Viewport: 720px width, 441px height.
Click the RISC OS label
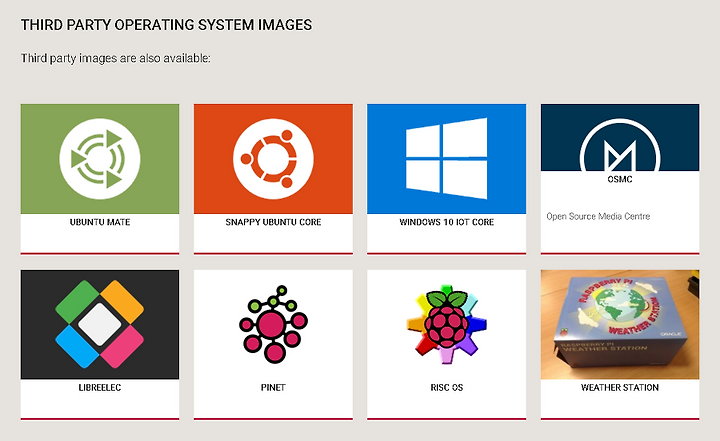(446, 387)
